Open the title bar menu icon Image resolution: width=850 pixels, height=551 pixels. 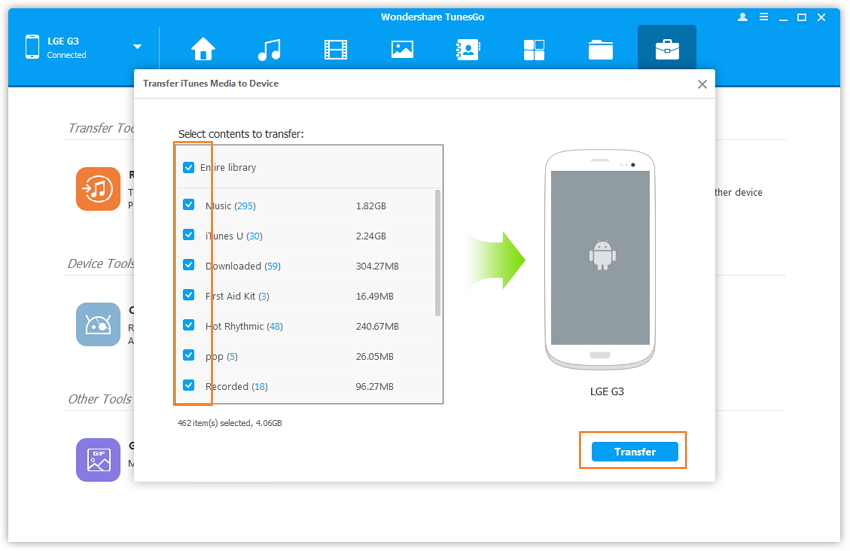point(762,17)
